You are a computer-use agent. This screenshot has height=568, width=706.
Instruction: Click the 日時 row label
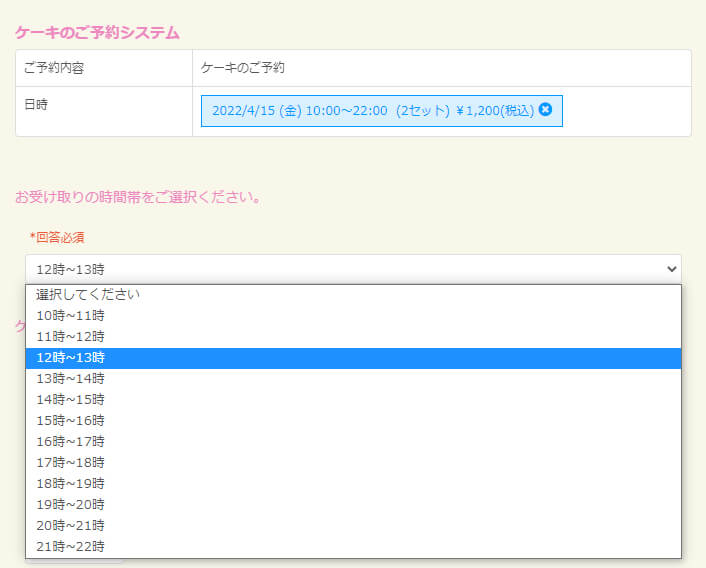point(36,103)
